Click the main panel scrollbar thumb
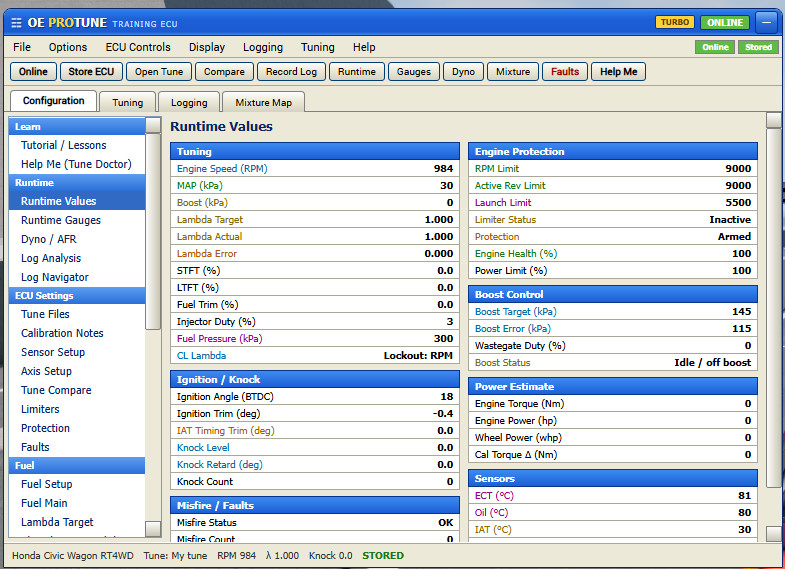Screen dimensions: 785x569 (x=774, y=307)
